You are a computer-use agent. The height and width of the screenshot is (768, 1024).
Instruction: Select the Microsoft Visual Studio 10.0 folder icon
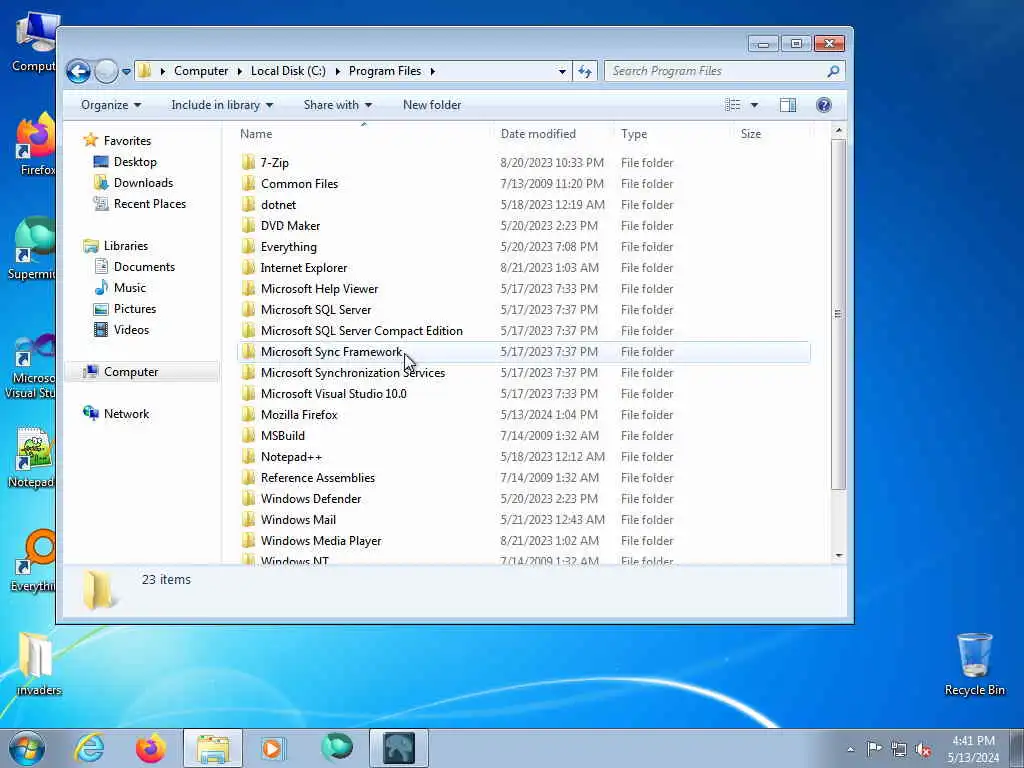pos(248,394)
